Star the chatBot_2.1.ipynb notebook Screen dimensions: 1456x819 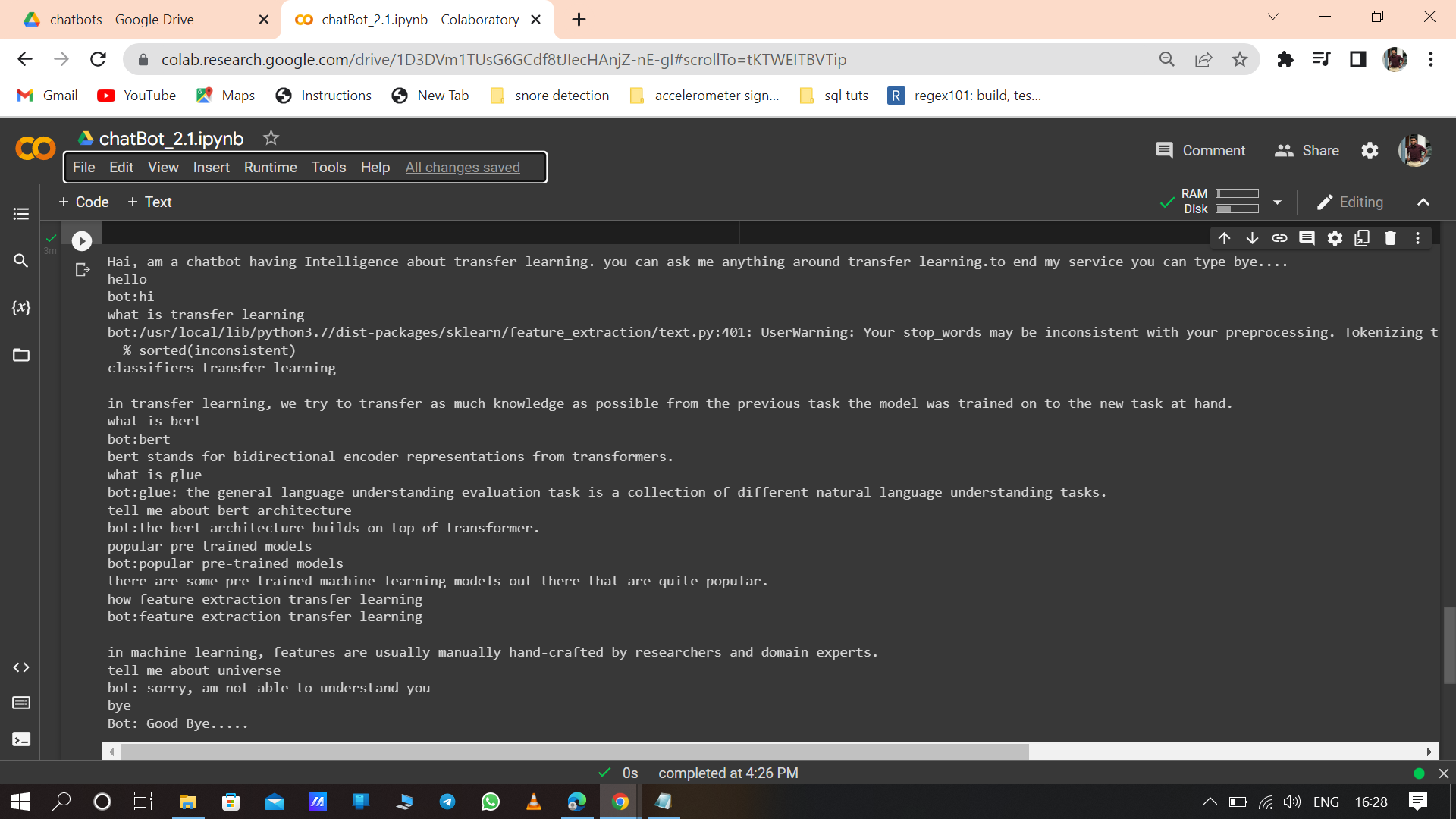tap(271, 138)
